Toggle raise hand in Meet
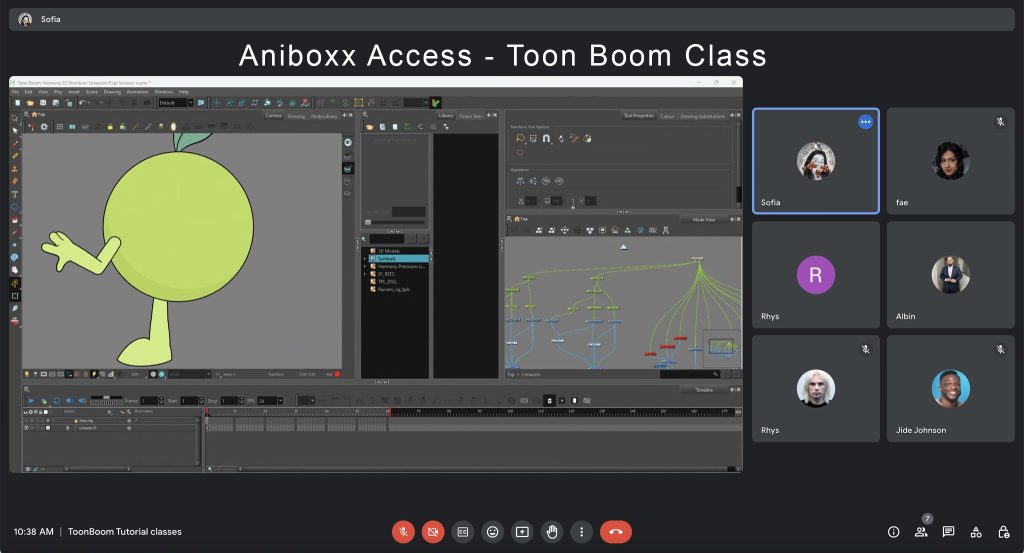 (552, 532)
